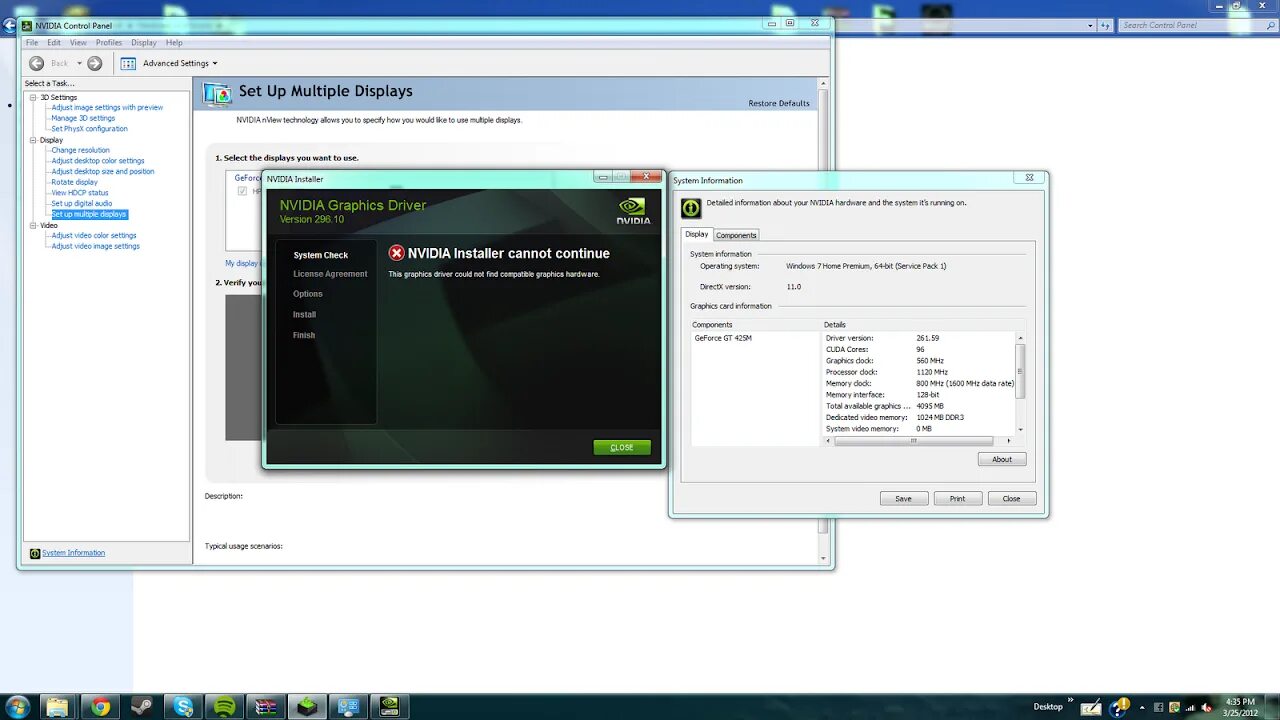Click the back arrow behind the Control Panel window
This screenshot has width=1280, height=720.
point(10,25)
